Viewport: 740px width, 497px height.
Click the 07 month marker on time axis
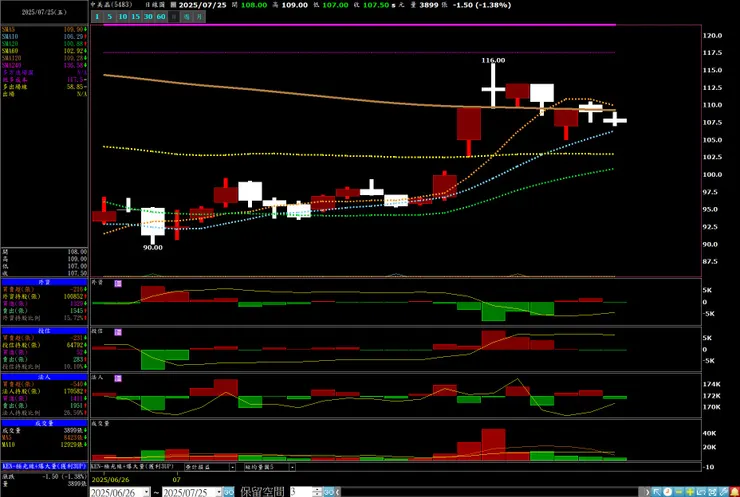point(177,480)
